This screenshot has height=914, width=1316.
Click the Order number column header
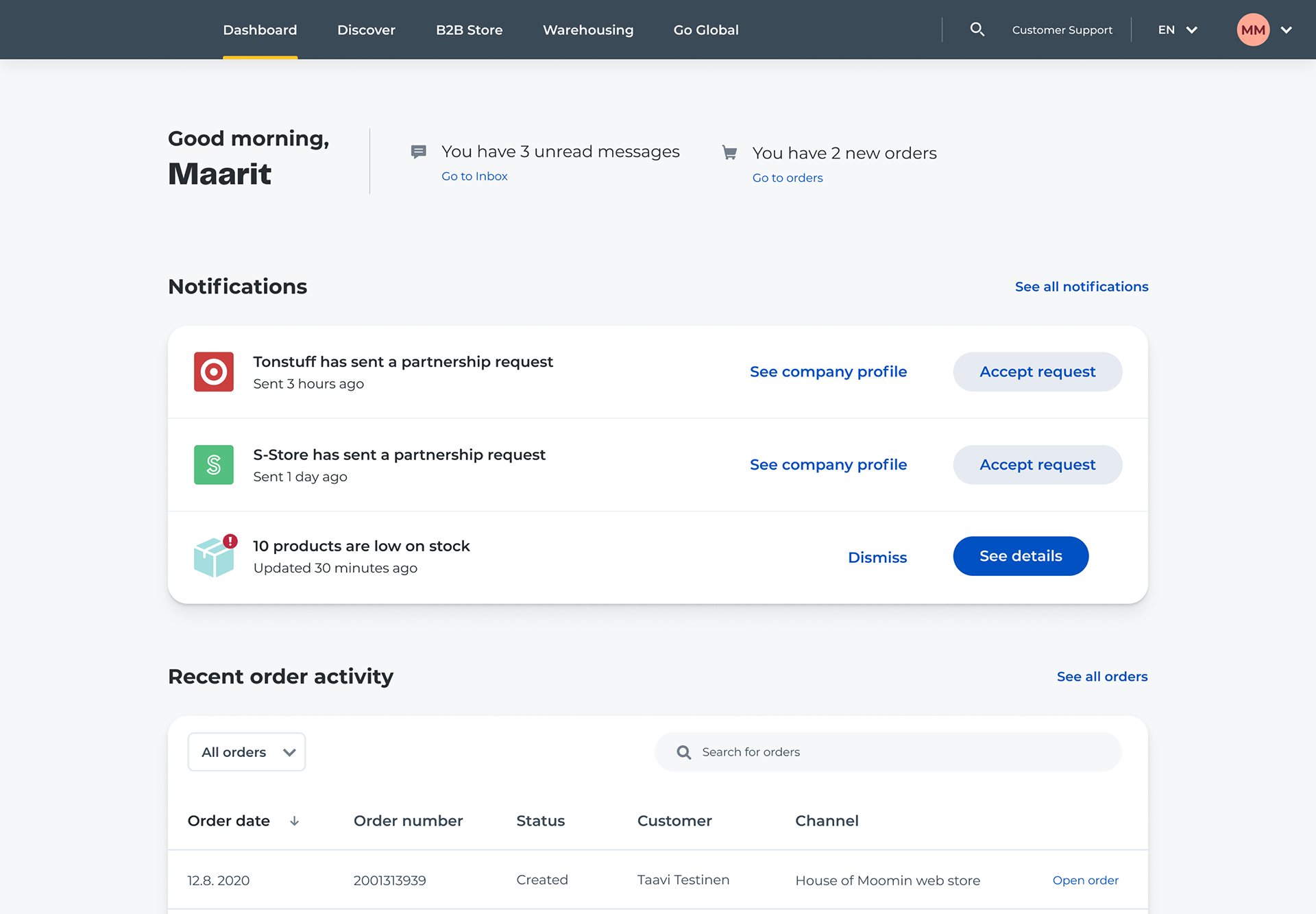(x=408, y=821)
